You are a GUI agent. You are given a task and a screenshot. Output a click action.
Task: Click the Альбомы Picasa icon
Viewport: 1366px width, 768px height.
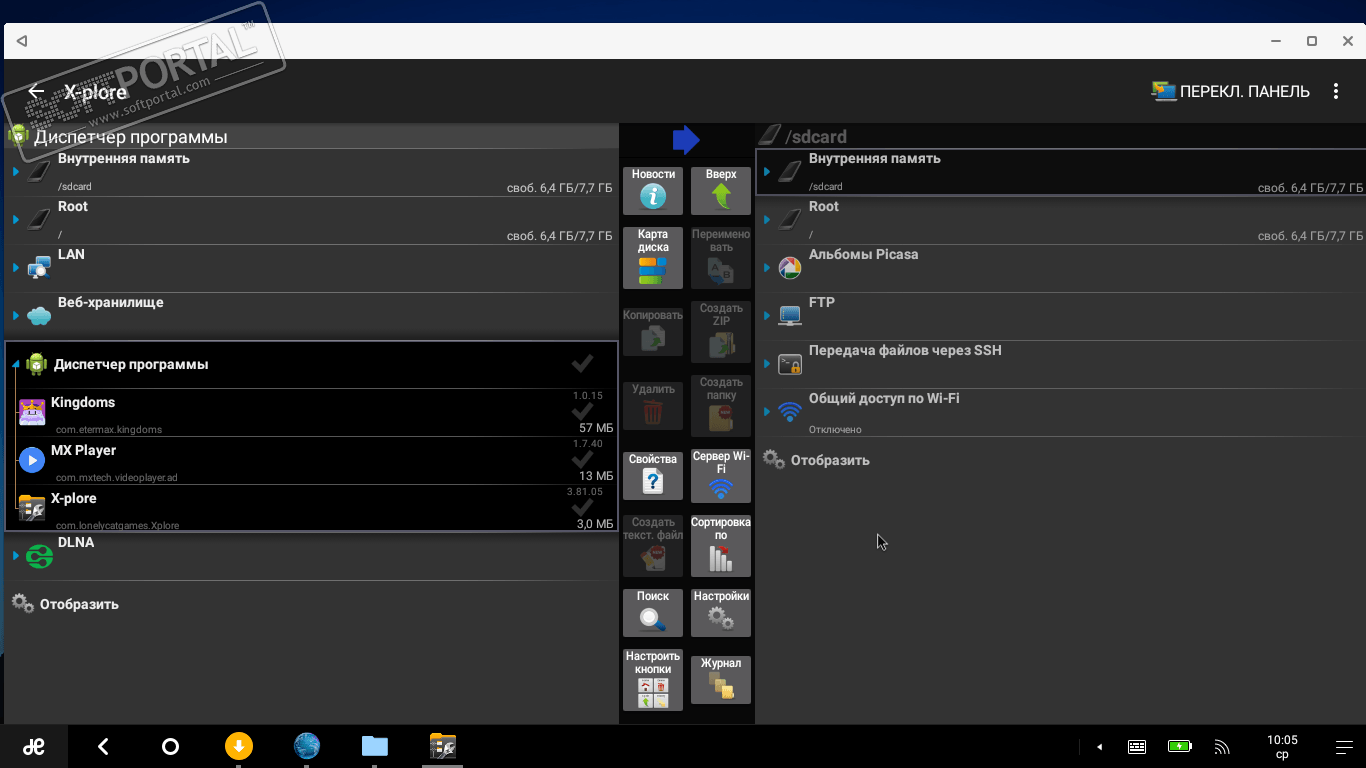tap(790, 267)
